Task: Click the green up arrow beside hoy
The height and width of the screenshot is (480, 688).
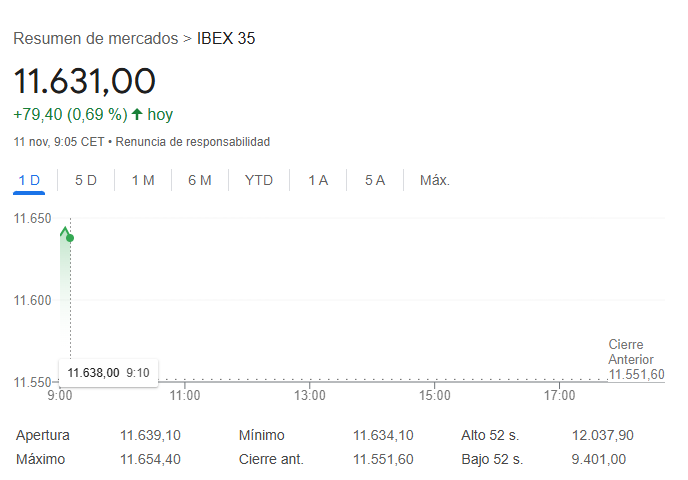Action: tap(137, 114)
